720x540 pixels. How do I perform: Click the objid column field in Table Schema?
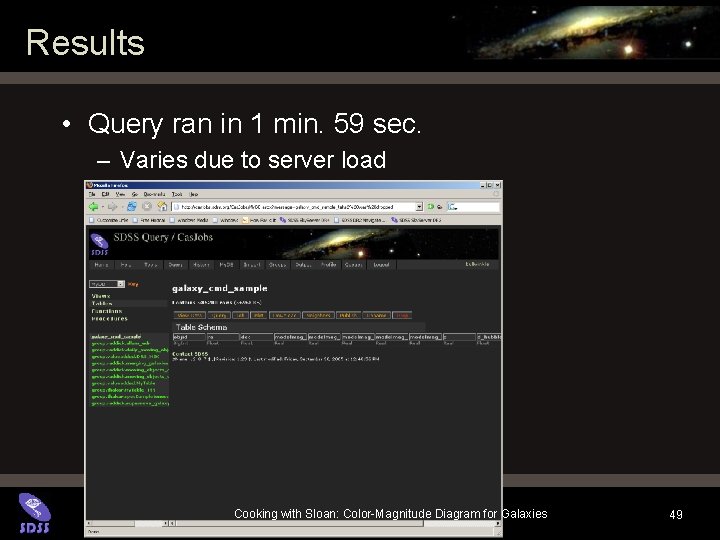(189, 337)
